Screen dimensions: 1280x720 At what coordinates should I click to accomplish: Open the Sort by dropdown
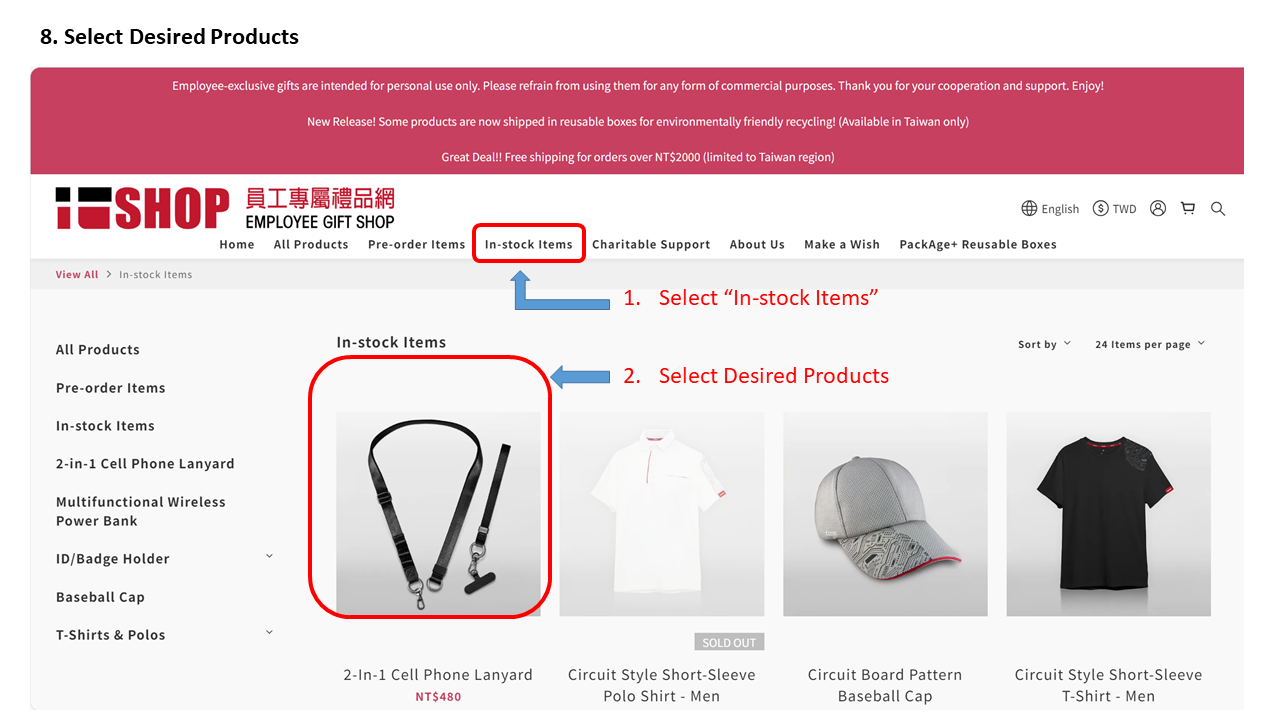(1044, 344)
